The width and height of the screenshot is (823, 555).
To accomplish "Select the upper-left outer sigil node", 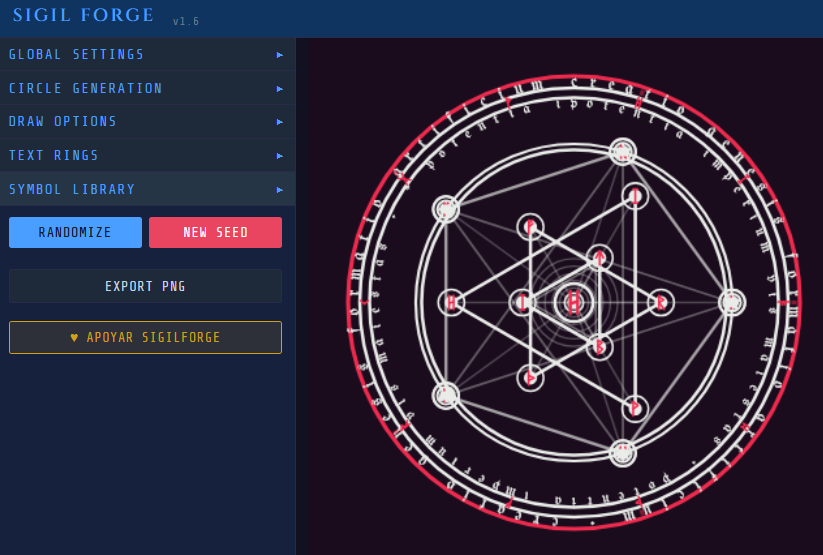I will click(x=446, y=209).
